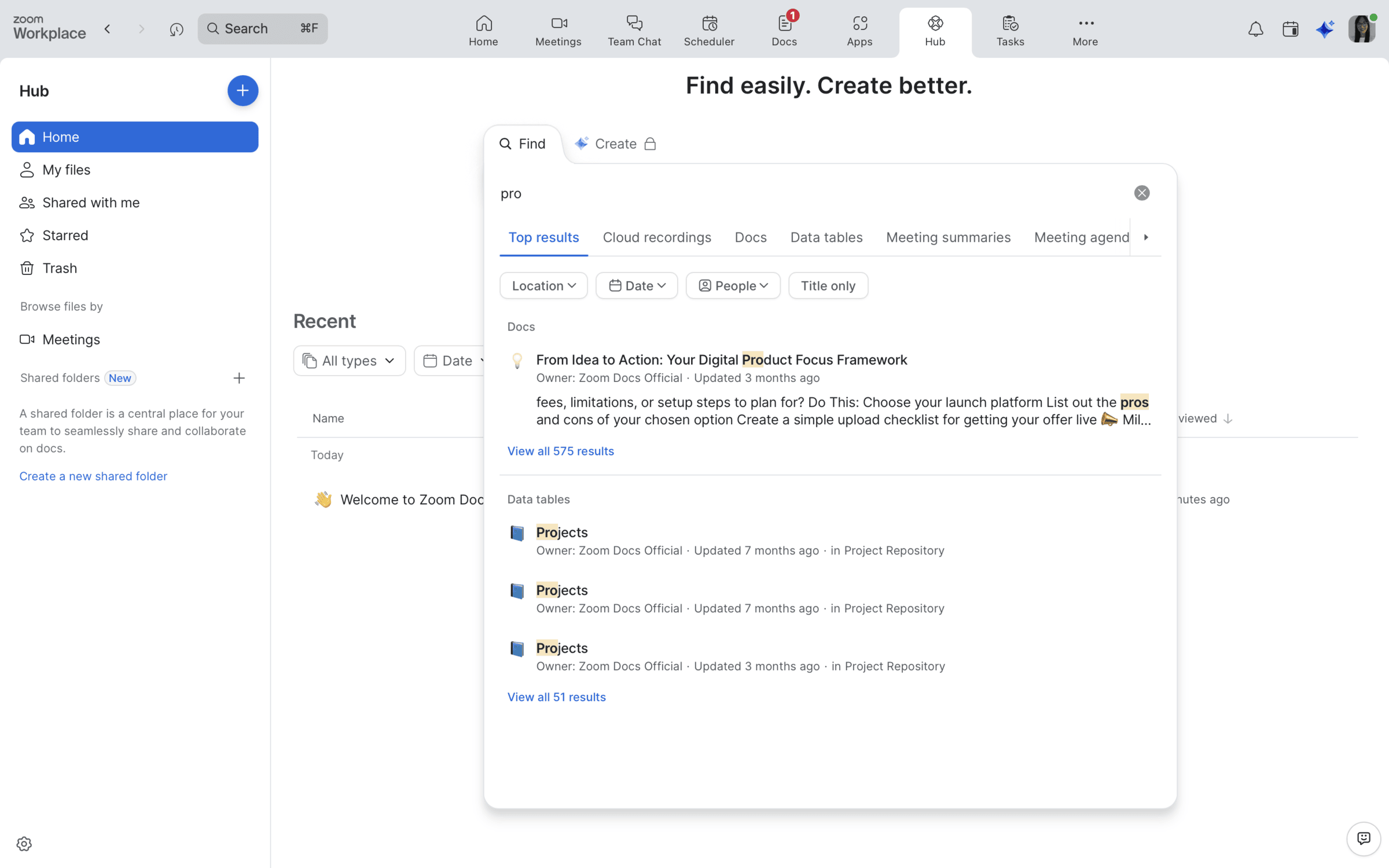Open the Team Chat section

pyautogui.click(x=634, y=30)
